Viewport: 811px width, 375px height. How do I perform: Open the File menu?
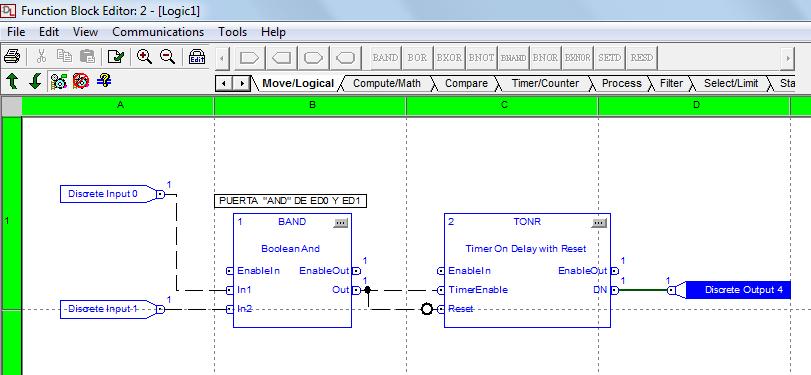tap(16, 32)
